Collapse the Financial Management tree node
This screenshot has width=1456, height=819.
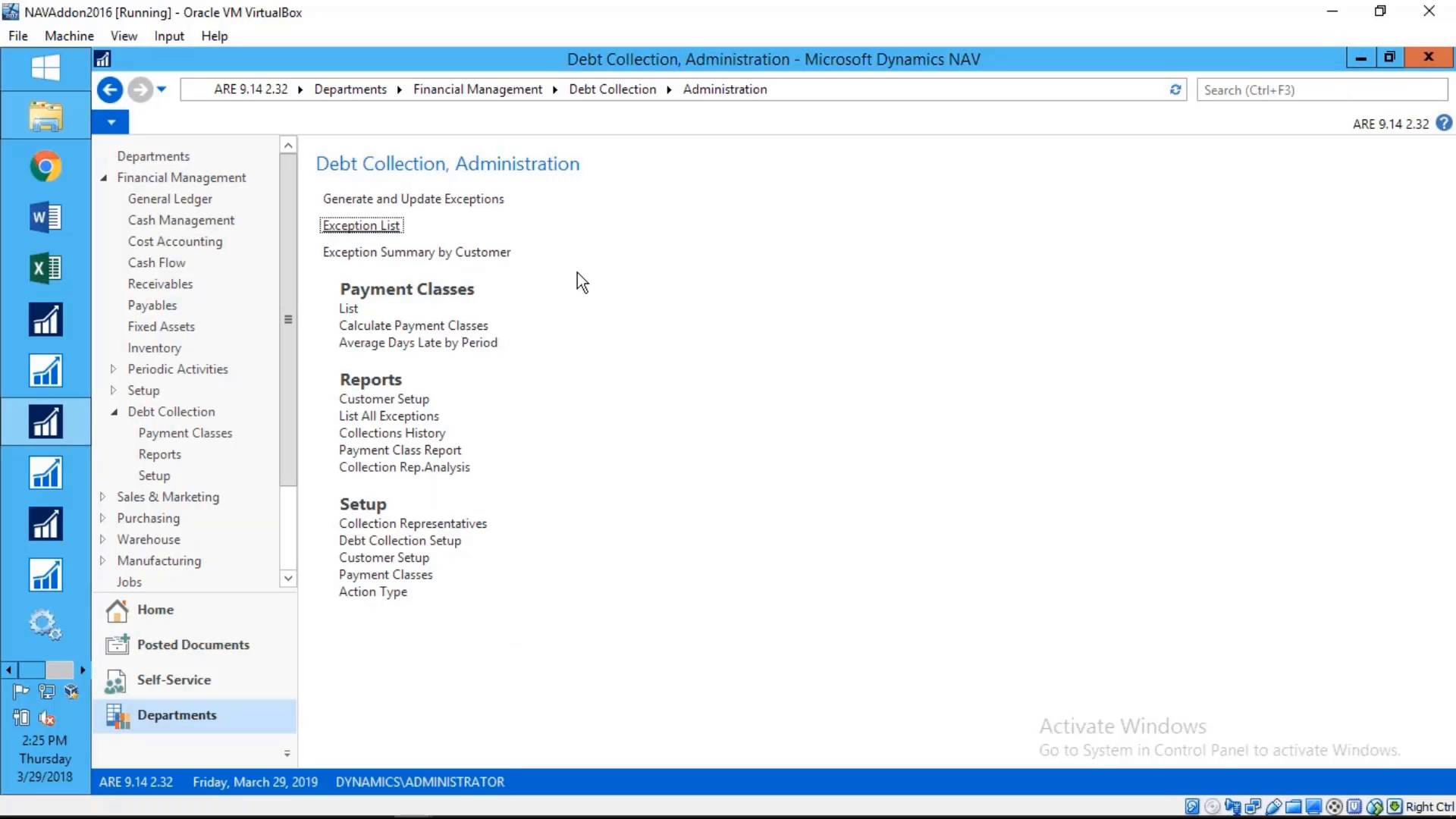click(x=104, y=177)
